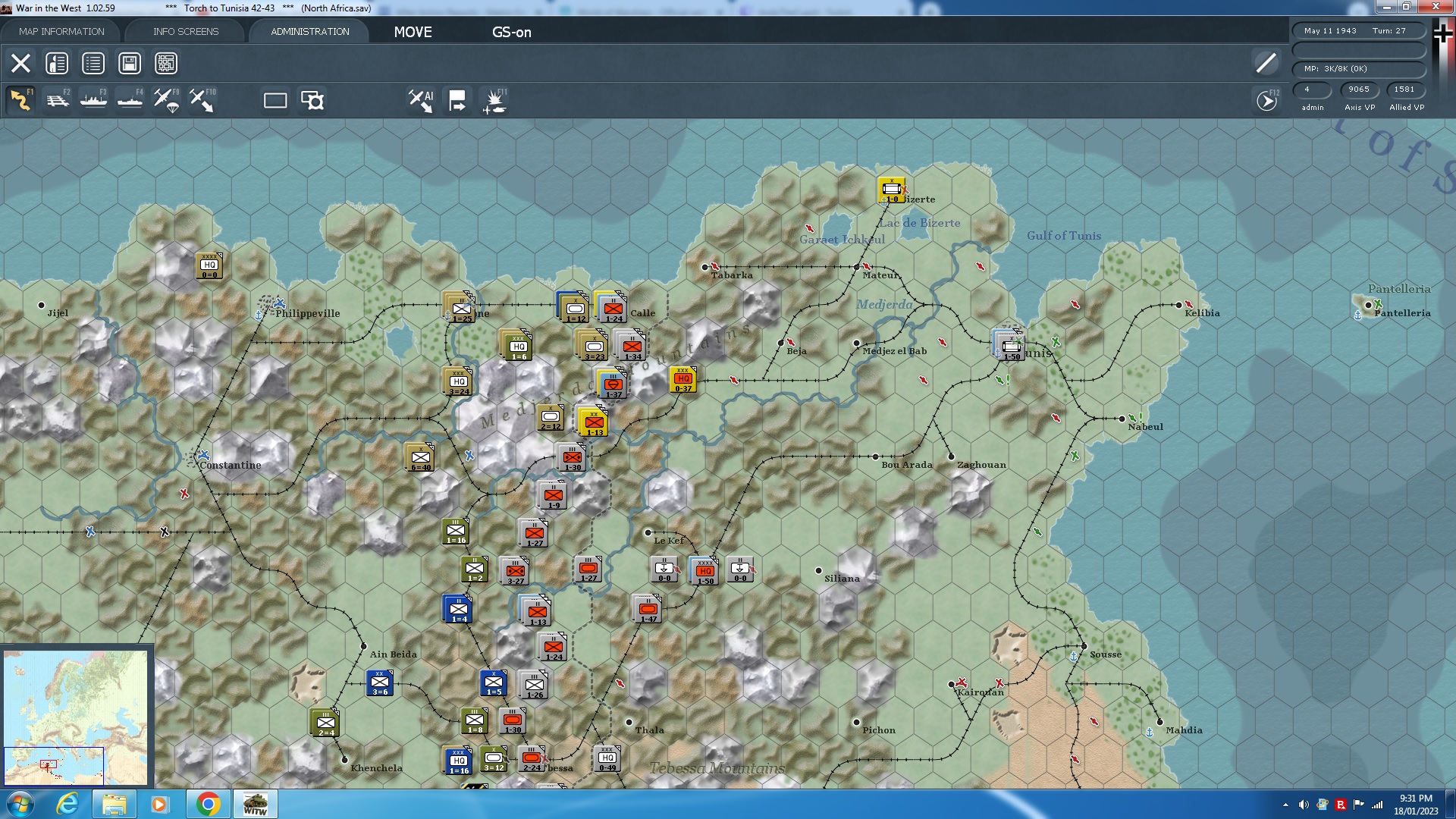
Task: Select the yellow unit at Bizerte
Action: click(x=891, y=190)
